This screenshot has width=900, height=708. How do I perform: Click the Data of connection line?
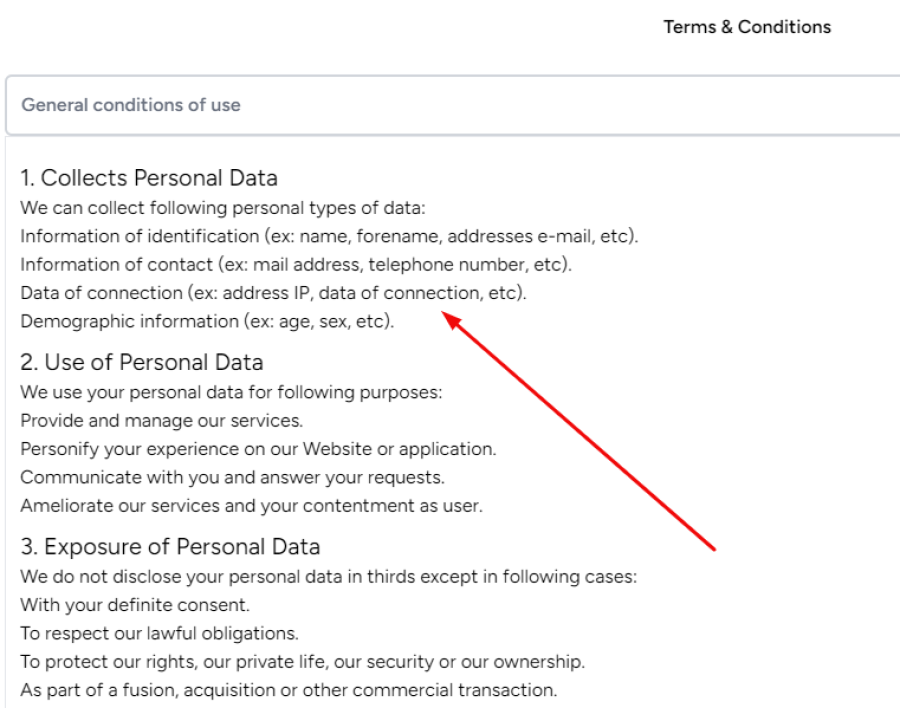pos(273,293)
